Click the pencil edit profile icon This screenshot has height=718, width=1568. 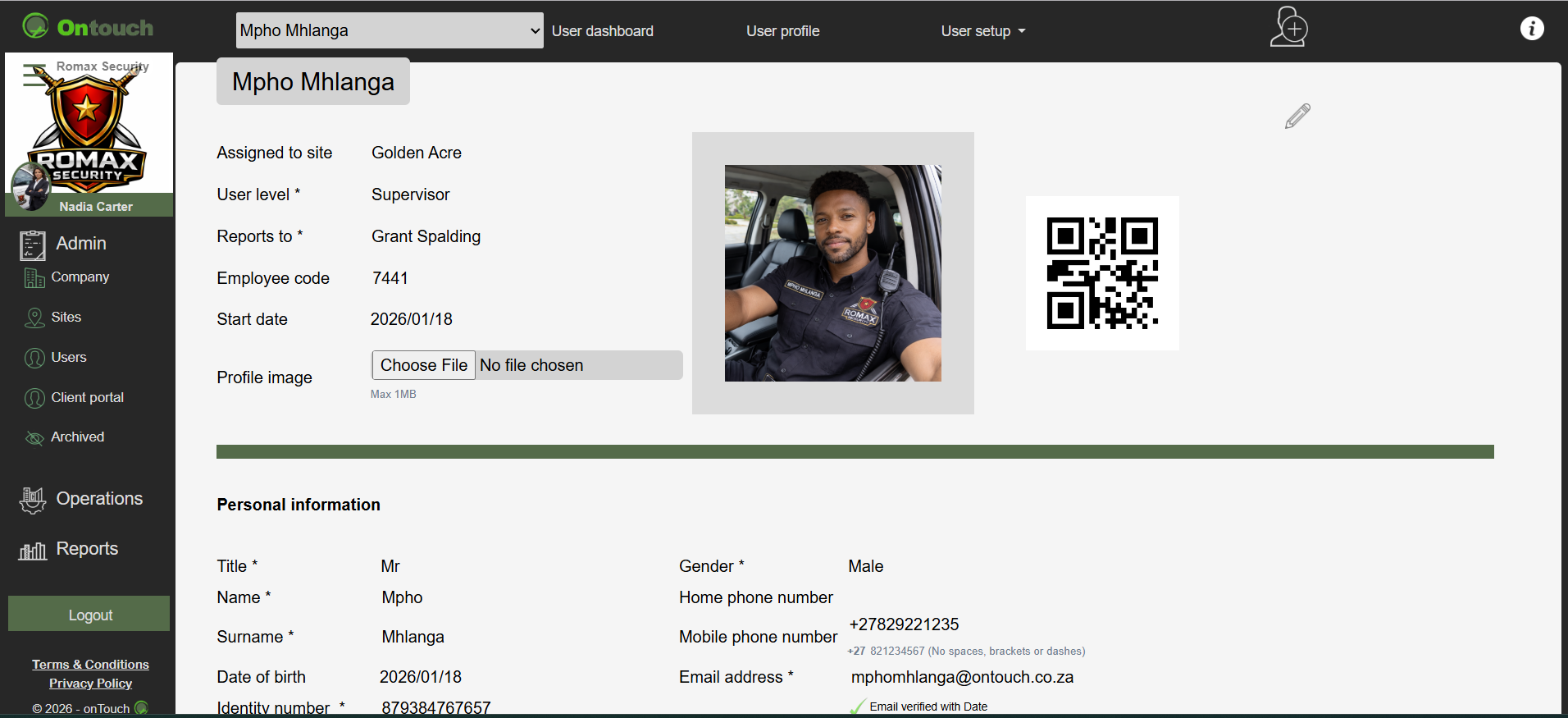(1297, 117)
